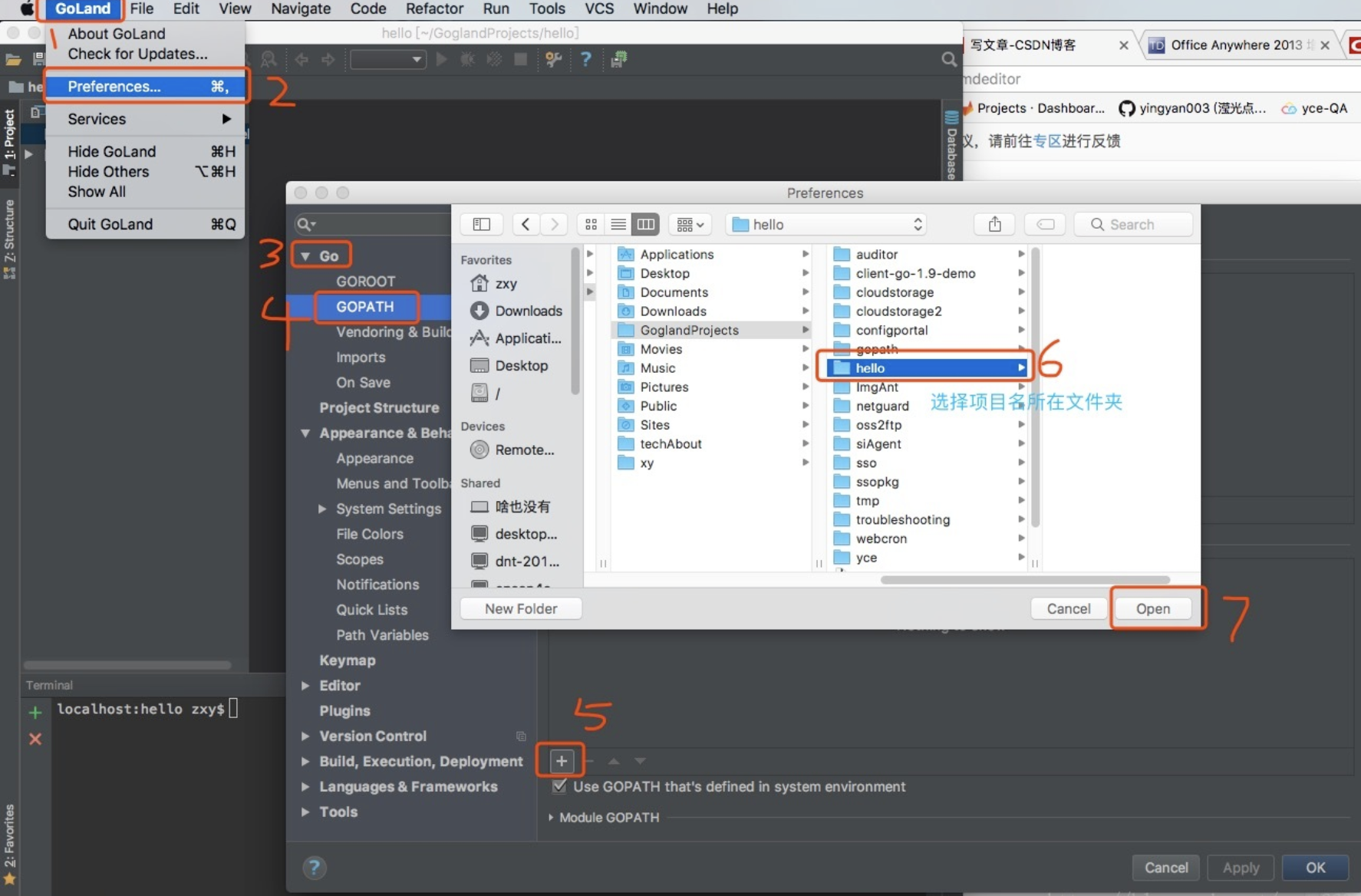
Task: Click the Share icon in file dialog
Action: click(x=995, y=224)
